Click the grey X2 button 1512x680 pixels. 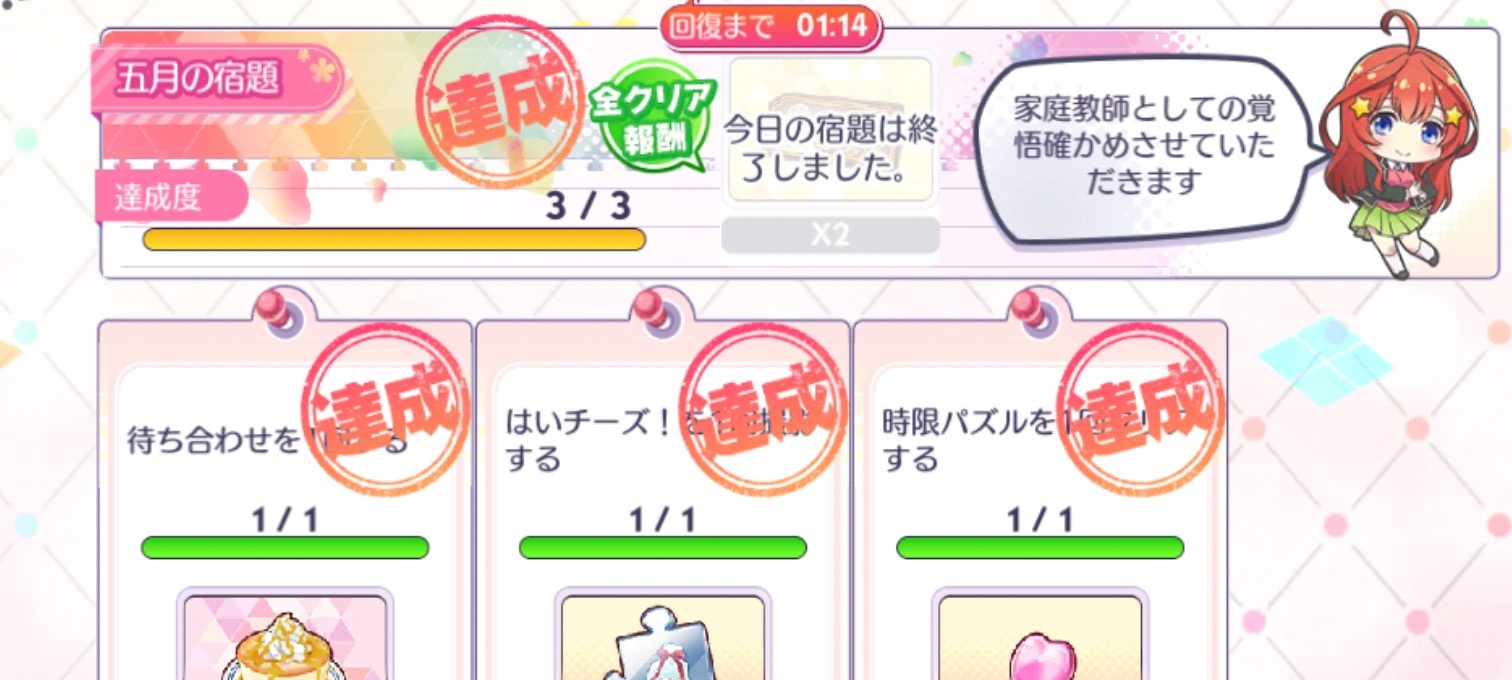(x=830, y=235)
